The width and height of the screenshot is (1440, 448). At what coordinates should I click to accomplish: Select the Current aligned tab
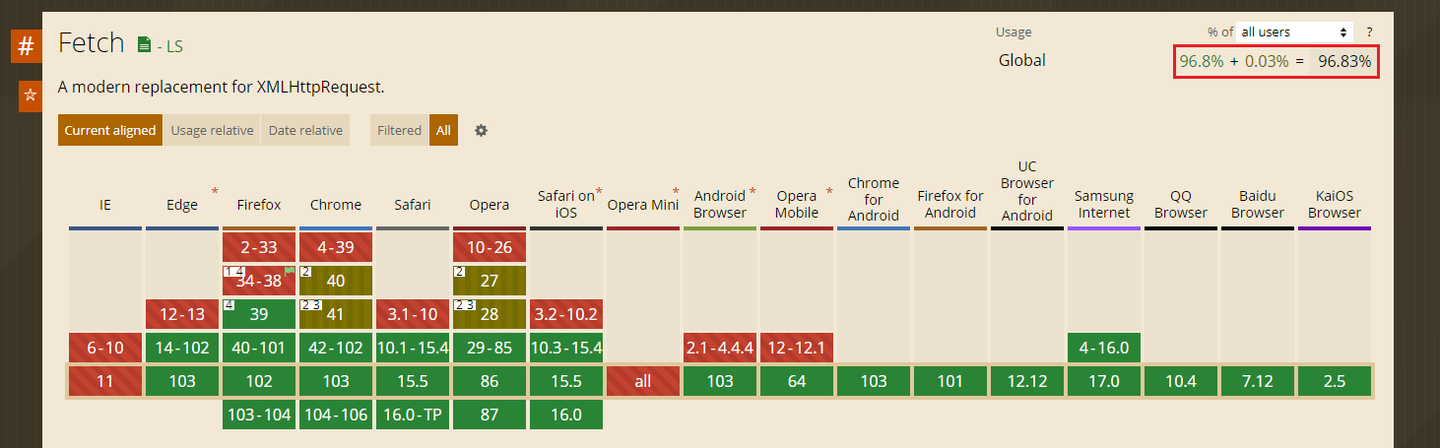110,130
